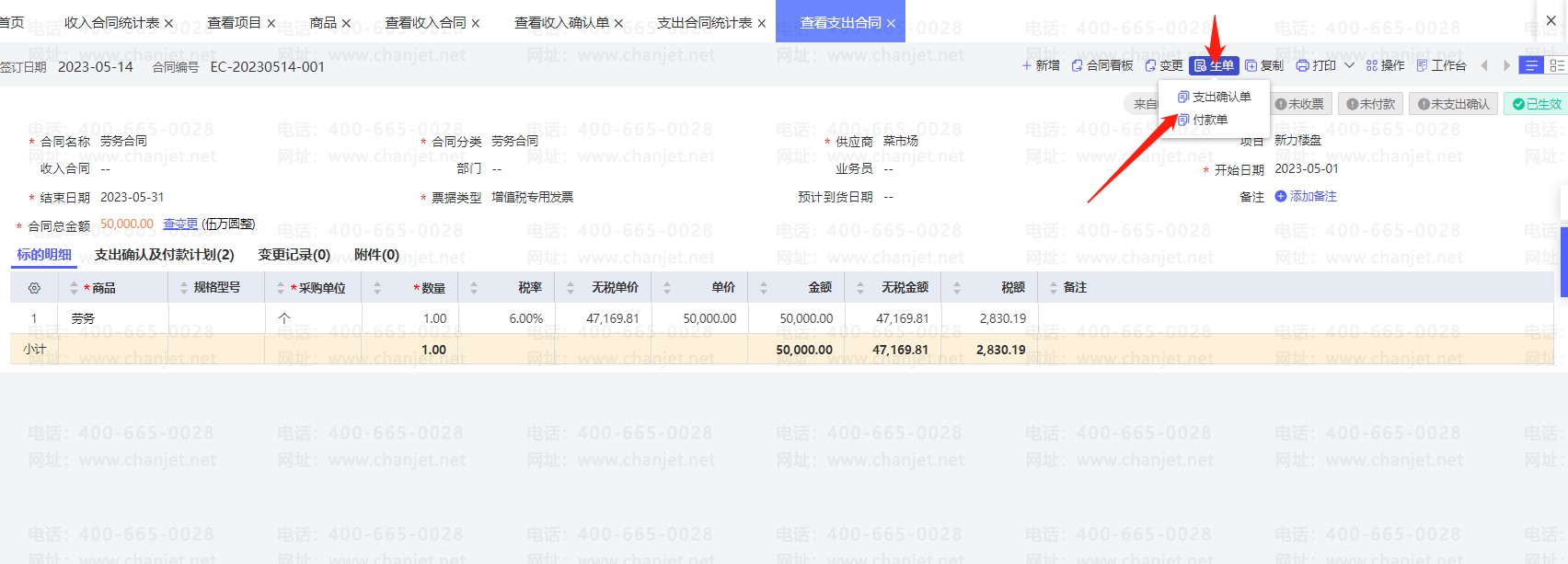The width and height of the screenshot is (1568, 564).
Task: Close the 商品 tab
Action: tap(346, 23)
